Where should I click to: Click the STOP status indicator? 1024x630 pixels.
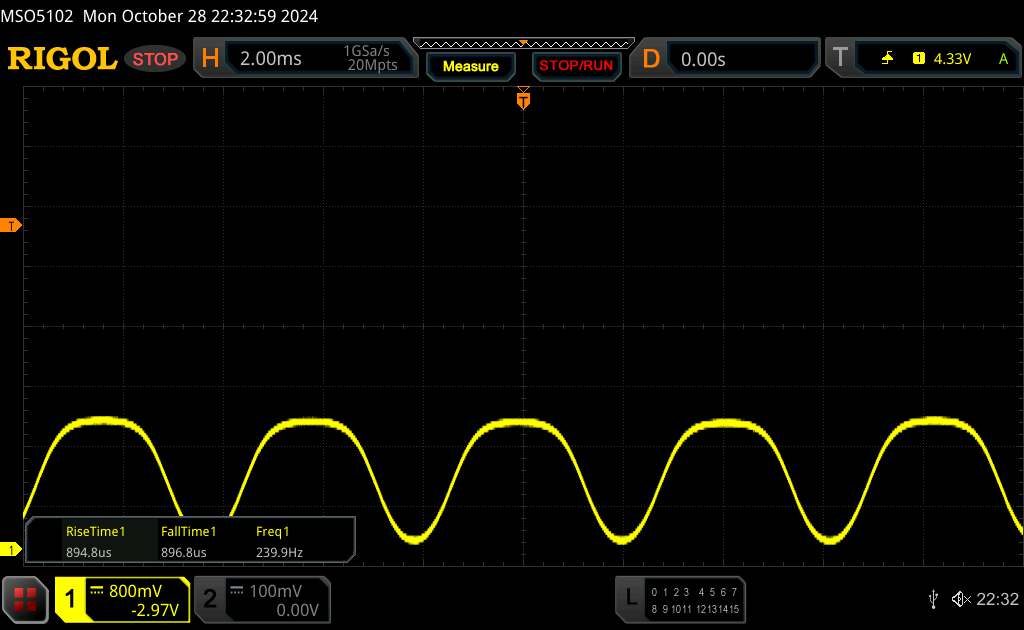coord(155,59)
